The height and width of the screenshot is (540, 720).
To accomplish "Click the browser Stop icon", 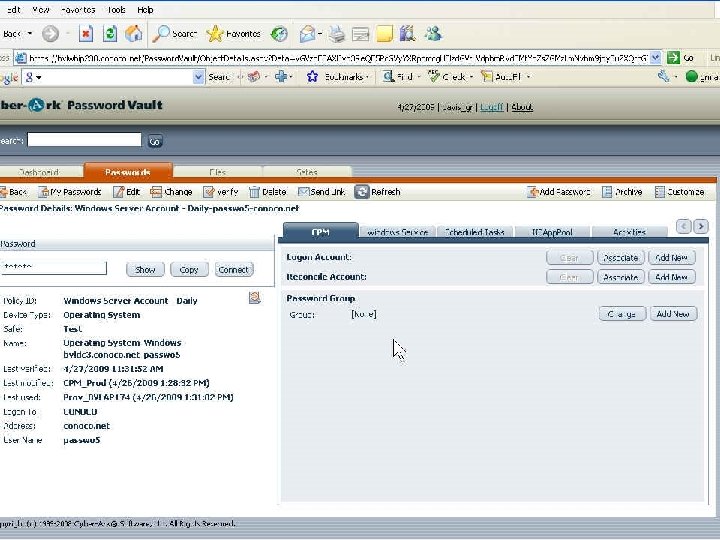I will pos(86,34).
